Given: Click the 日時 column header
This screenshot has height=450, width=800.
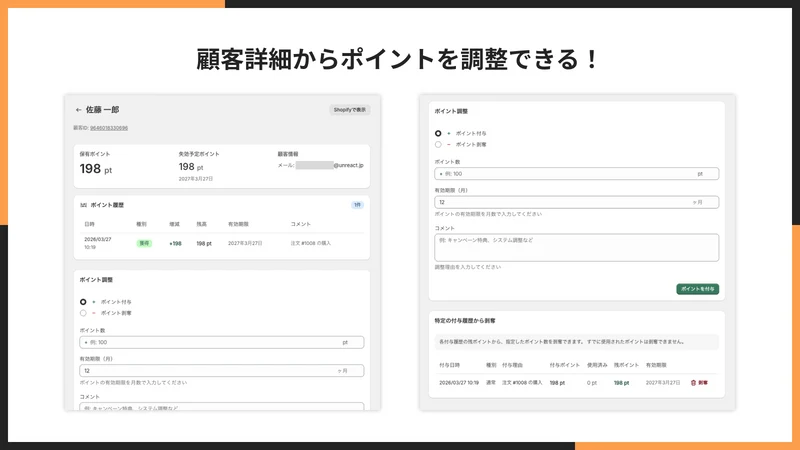Looking at the screenshot, I should tap(89, 224).
